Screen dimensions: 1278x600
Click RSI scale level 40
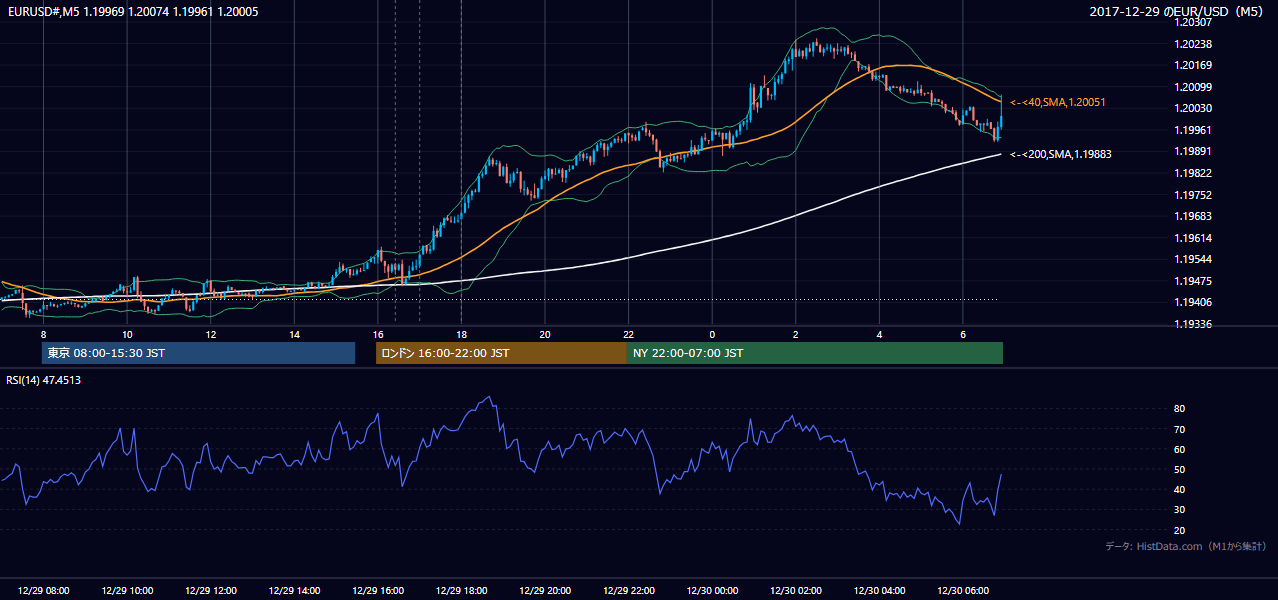point(1180,489)
